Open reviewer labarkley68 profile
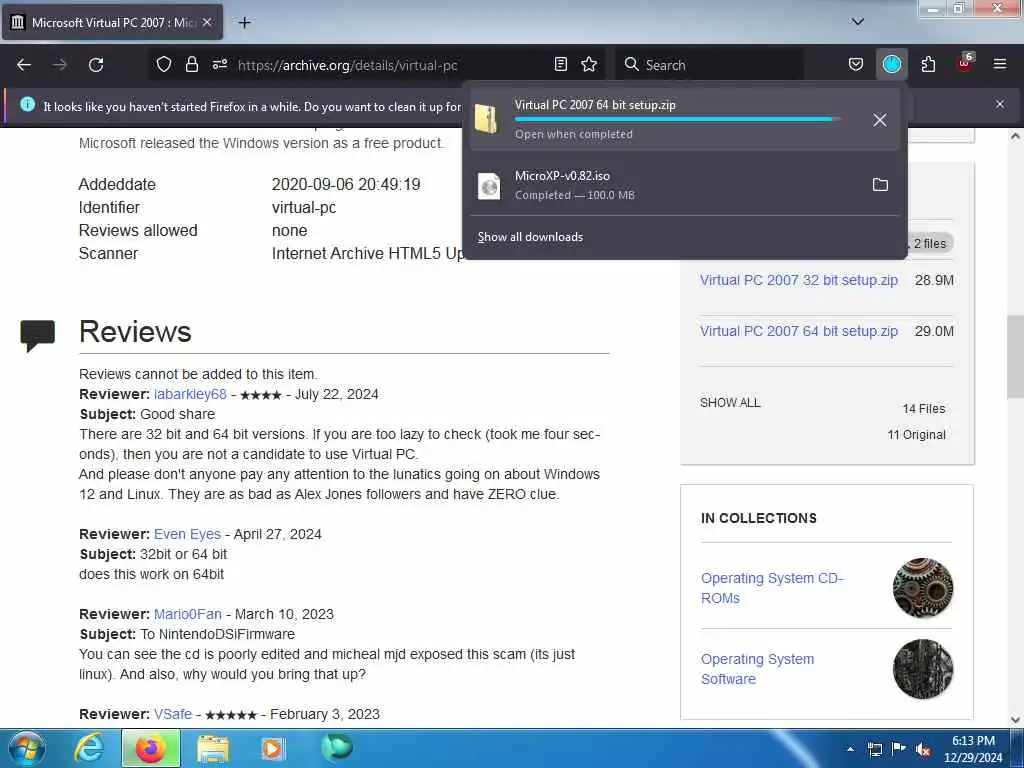1024x768 pixels. (190, 394)
